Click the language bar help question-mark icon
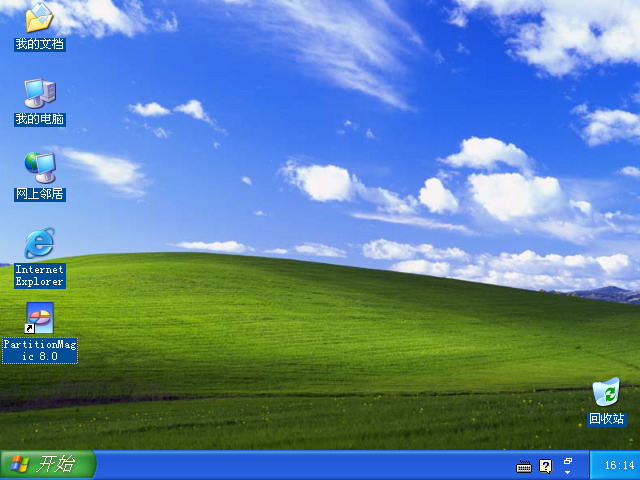This screenshot has width=640, height=480. pyautogui.click(x=545, y=466)
